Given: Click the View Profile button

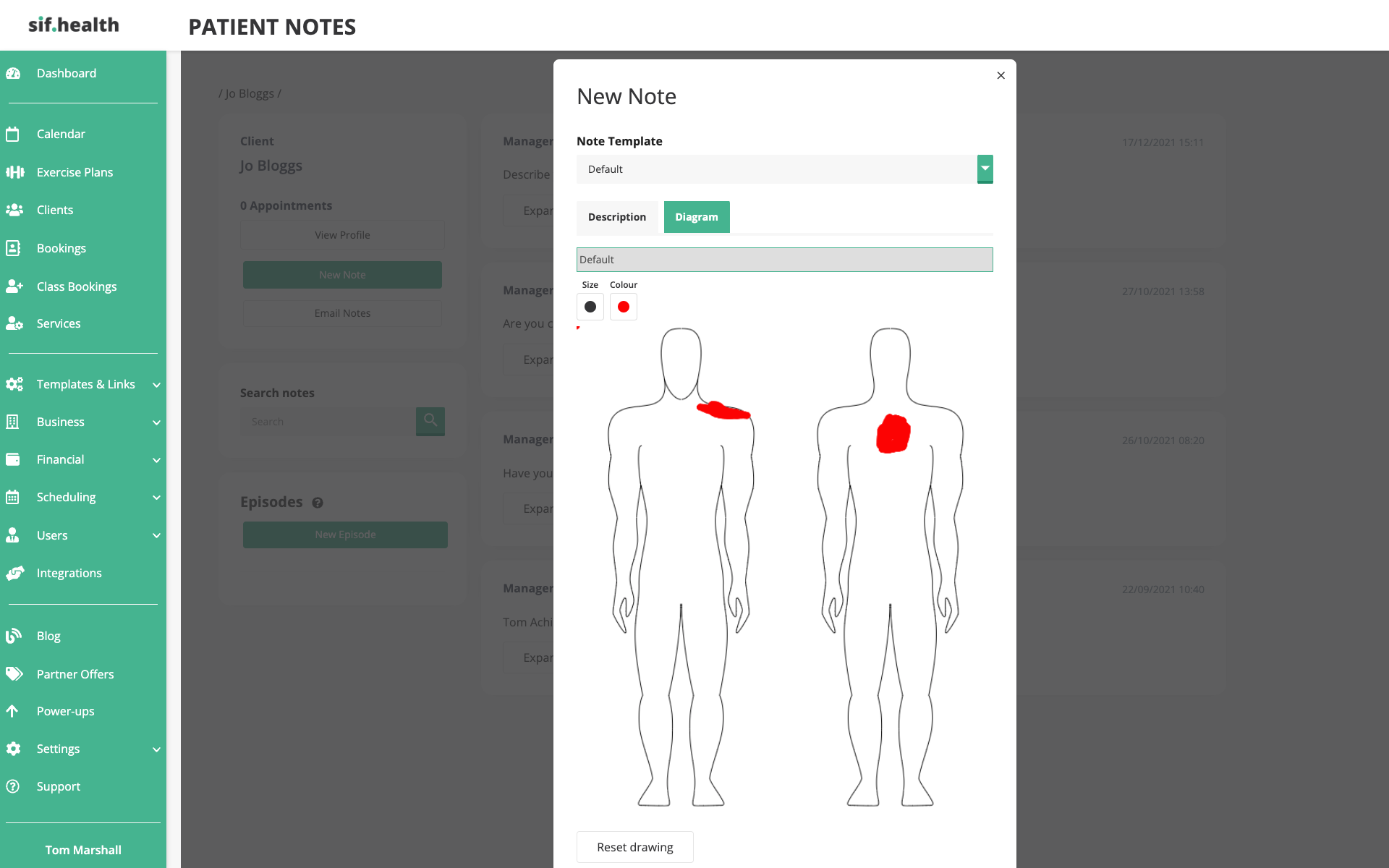Looking at the screenshot, I should 342,235.
